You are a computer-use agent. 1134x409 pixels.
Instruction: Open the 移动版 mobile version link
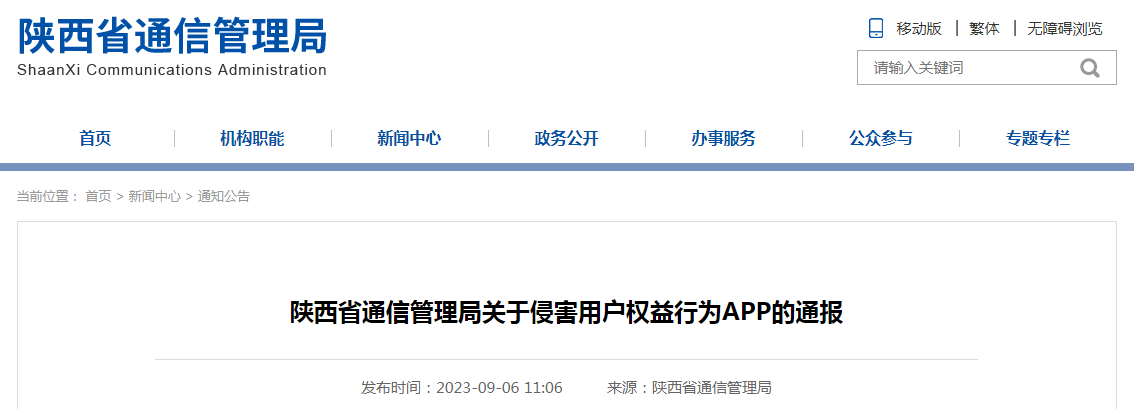[919, 29]
